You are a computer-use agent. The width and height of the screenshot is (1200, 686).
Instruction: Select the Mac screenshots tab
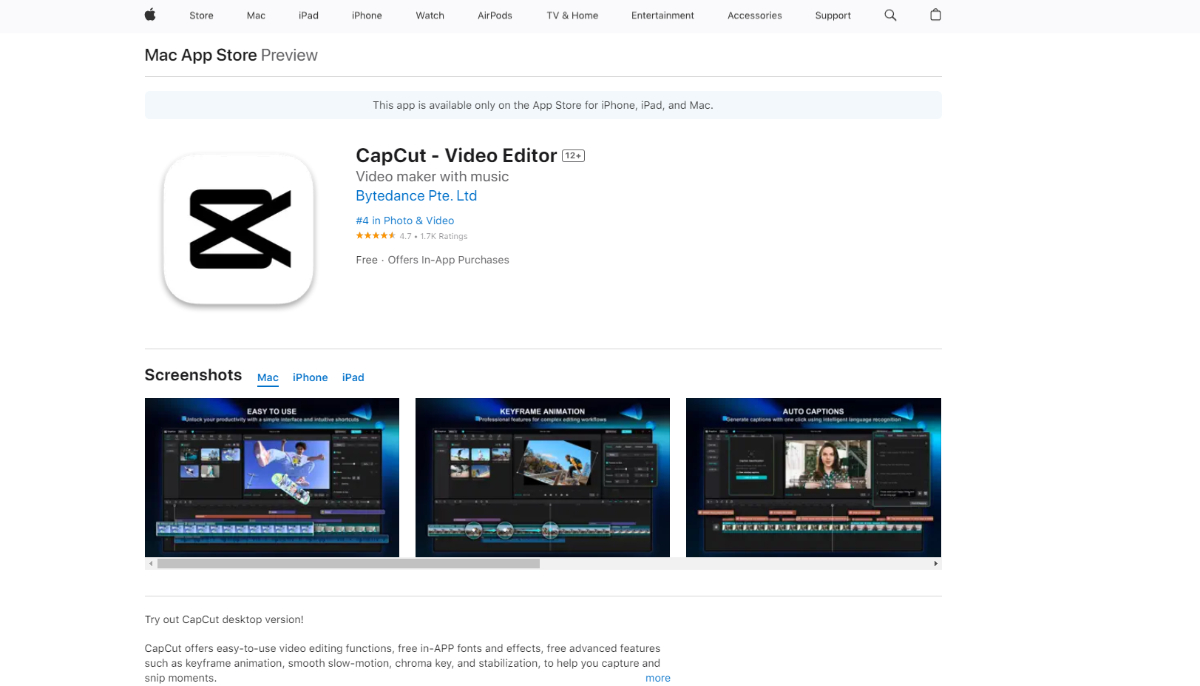pyautogui.click(x=268, y=378)
